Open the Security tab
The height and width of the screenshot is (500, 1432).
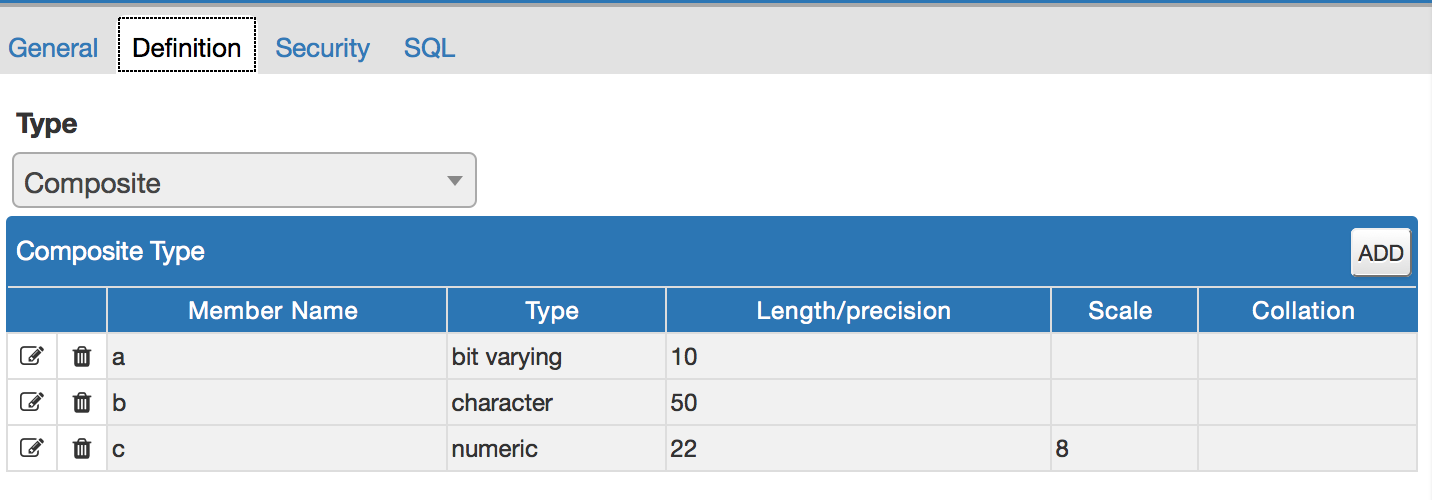coord(322,48)
